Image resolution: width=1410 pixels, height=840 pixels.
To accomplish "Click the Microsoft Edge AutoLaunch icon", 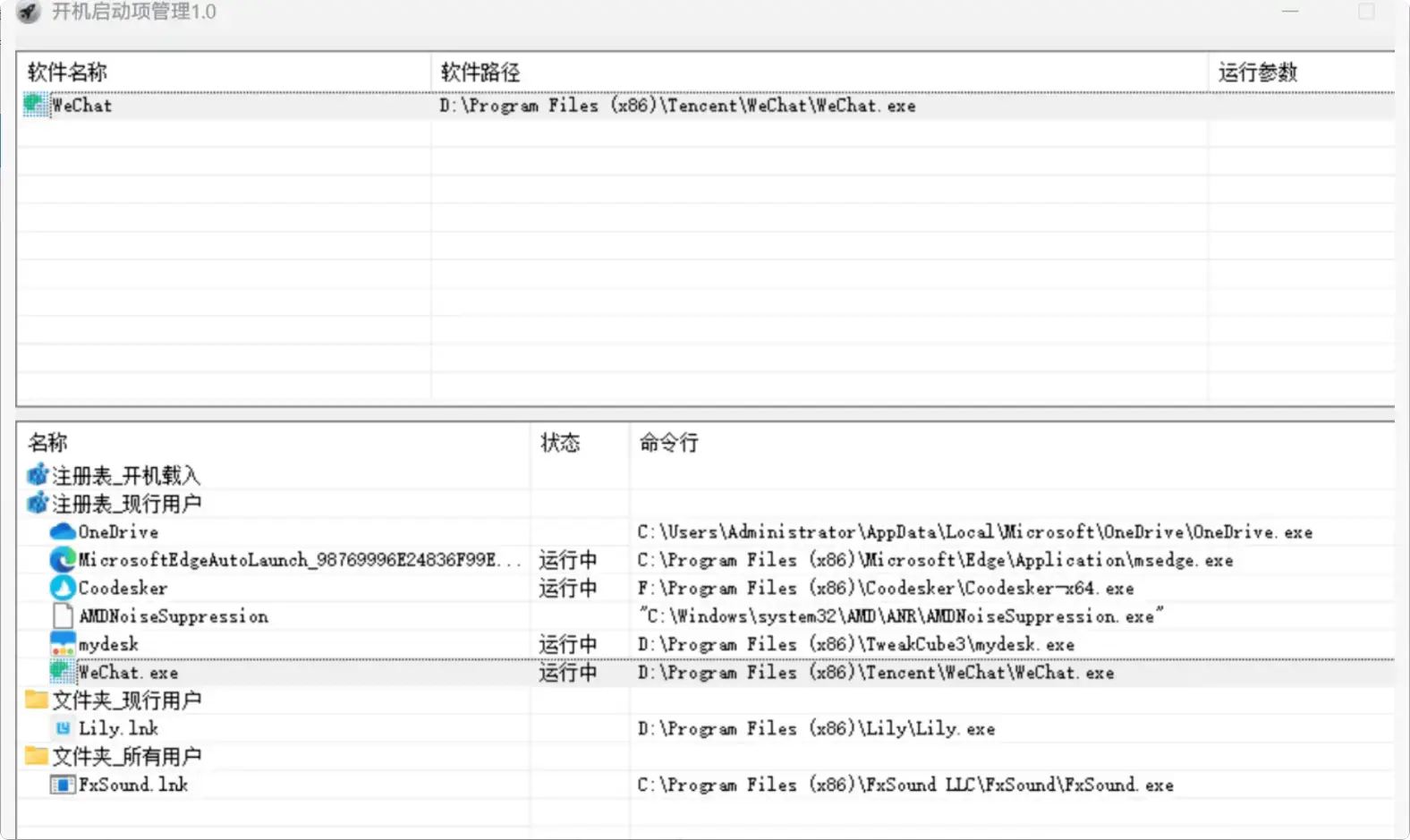I will pos(62,560).
